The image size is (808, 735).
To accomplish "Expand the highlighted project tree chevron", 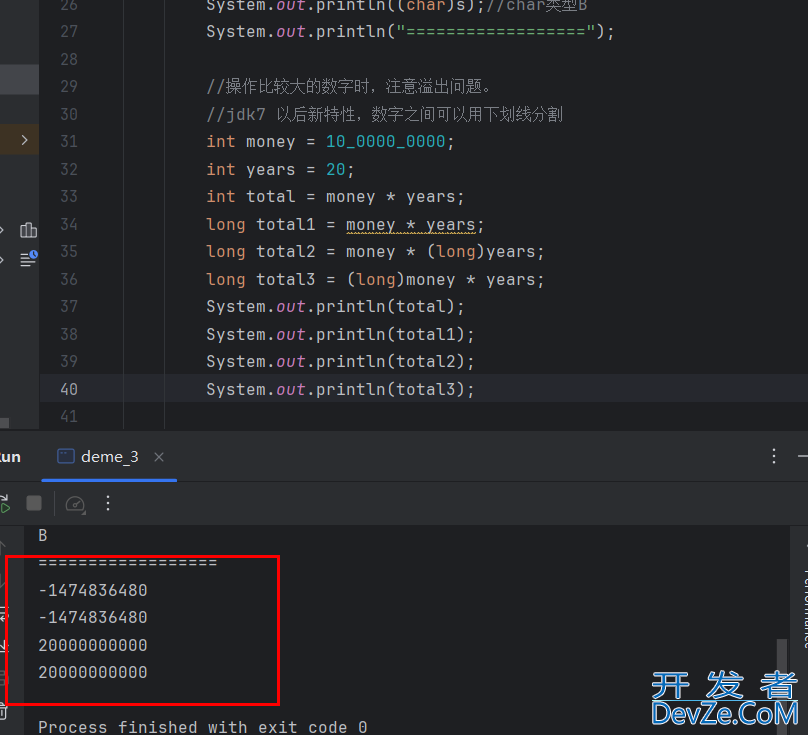I will point(24,140).
